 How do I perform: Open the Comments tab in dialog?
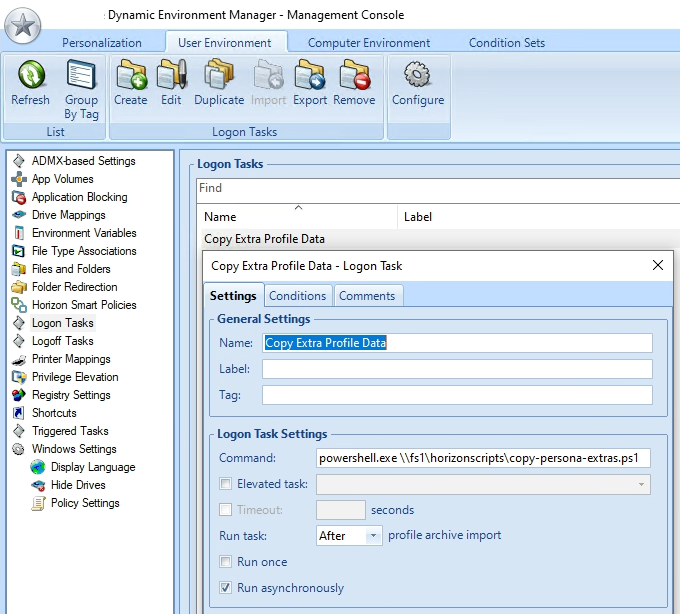pyautogui.click(x=367, y=296)
